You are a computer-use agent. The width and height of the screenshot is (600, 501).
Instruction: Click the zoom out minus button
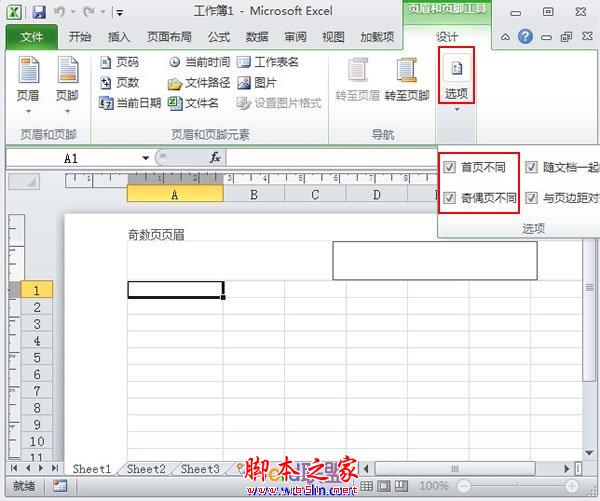[464, 486]
